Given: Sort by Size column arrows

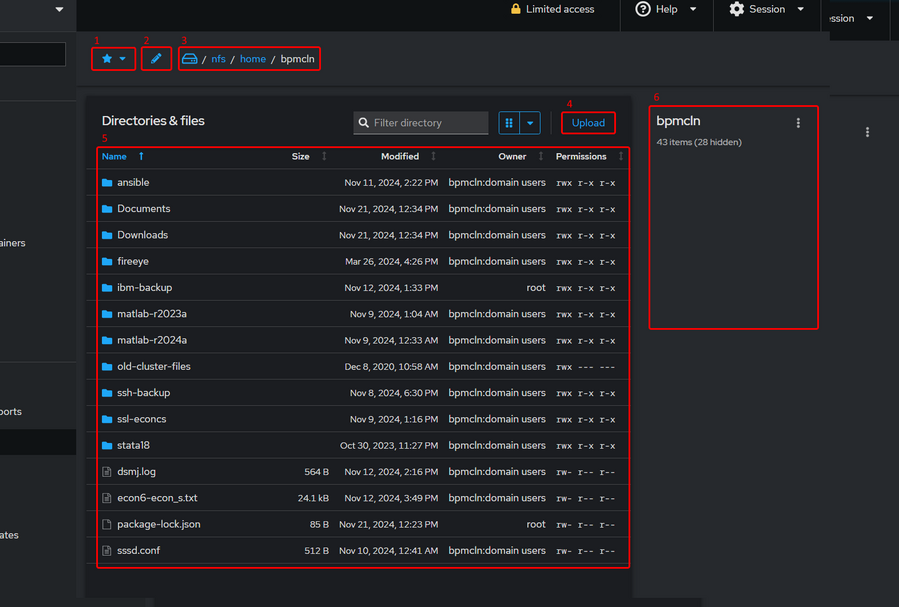Looking at the screenshot, I should click(x=324, y=156).
